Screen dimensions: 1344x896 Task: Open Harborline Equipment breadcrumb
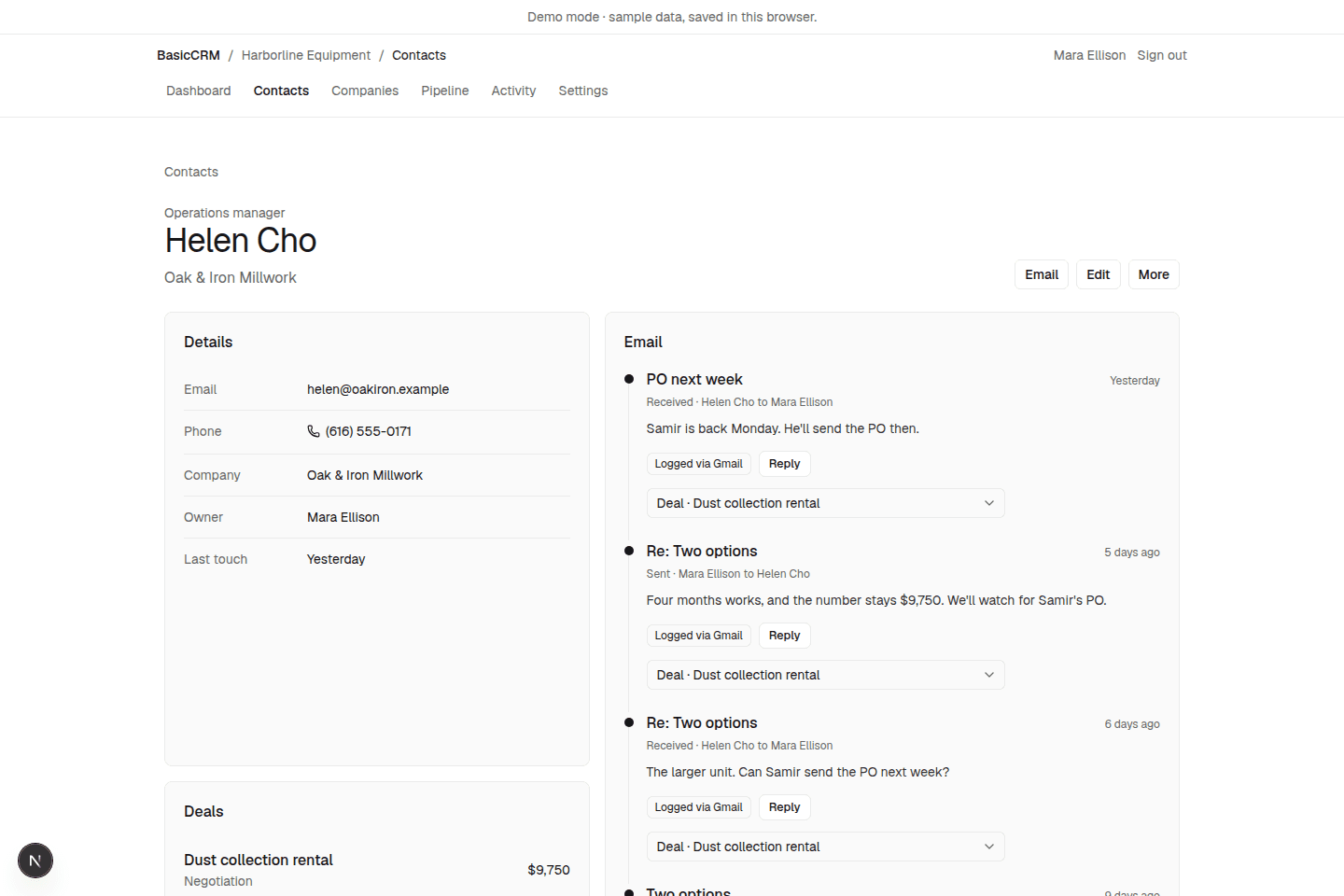306,55
